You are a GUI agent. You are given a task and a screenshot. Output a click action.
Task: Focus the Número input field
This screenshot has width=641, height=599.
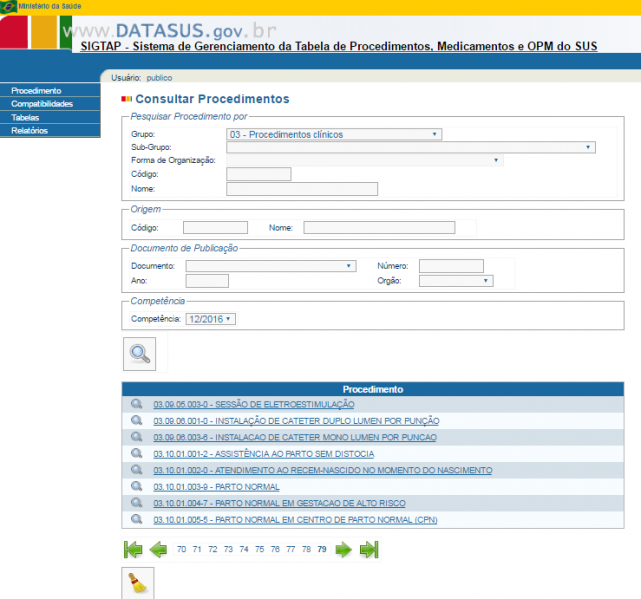pos(451,266)
